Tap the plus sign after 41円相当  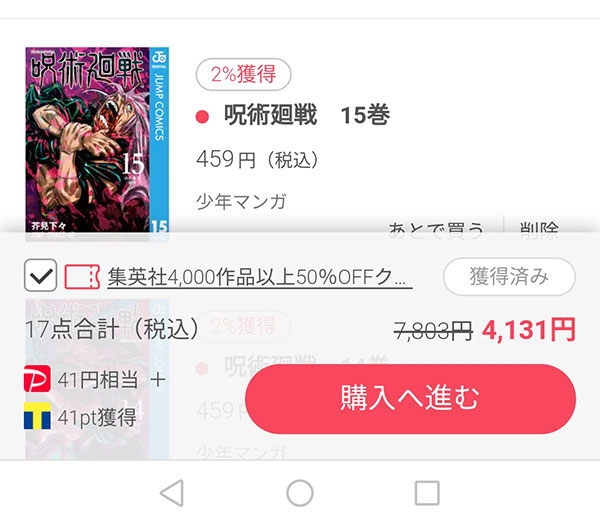pos(158,380)
